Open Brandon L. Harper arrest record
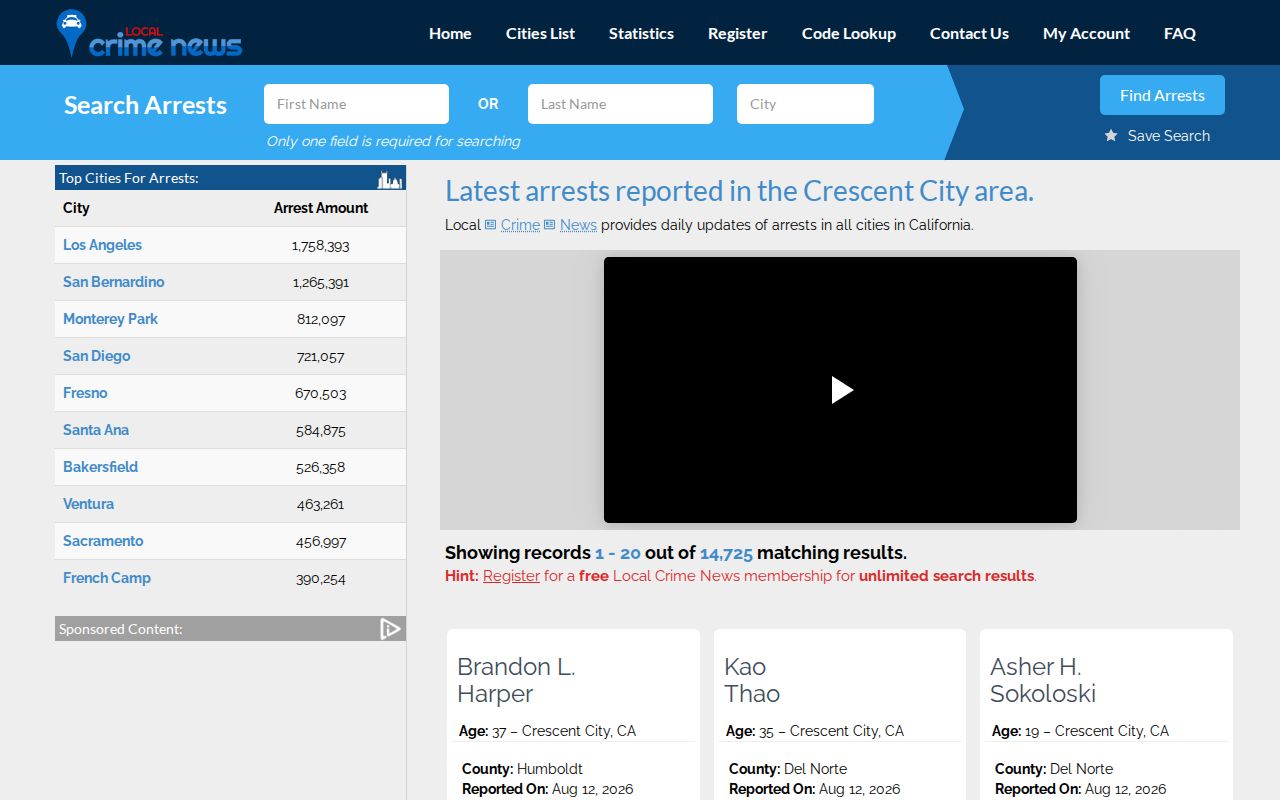This screenshot has width=1280, height=800. [x=516, y=680]
